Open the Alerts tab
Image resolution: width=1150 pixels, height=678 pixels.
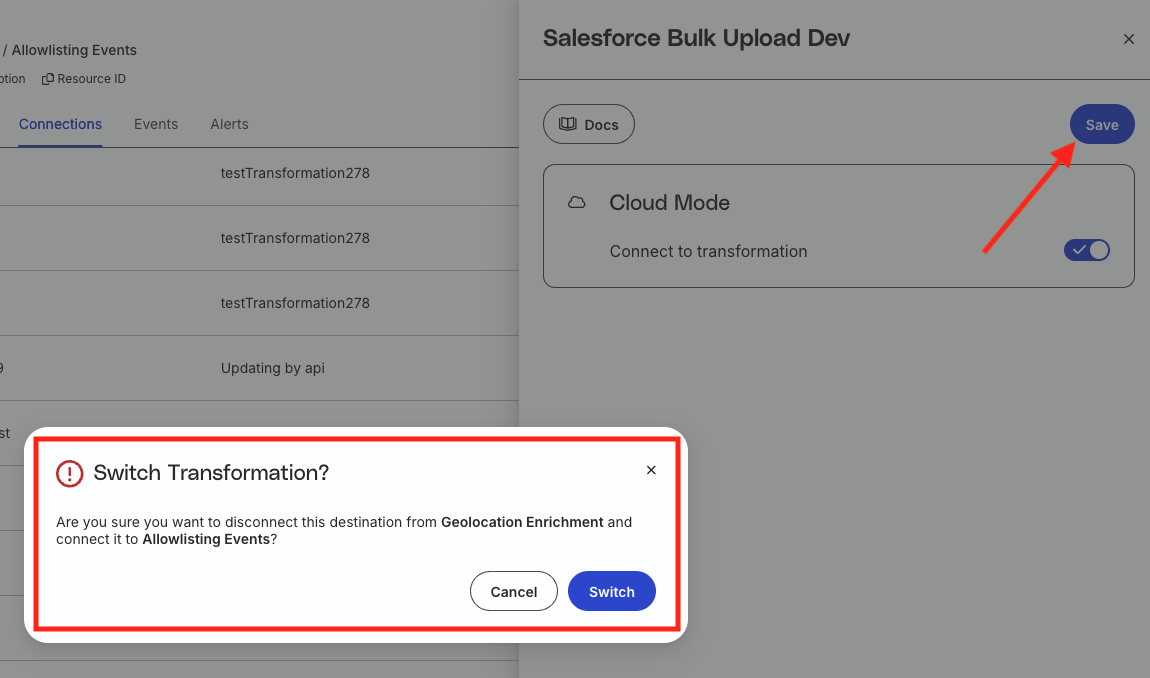point(229,124)
